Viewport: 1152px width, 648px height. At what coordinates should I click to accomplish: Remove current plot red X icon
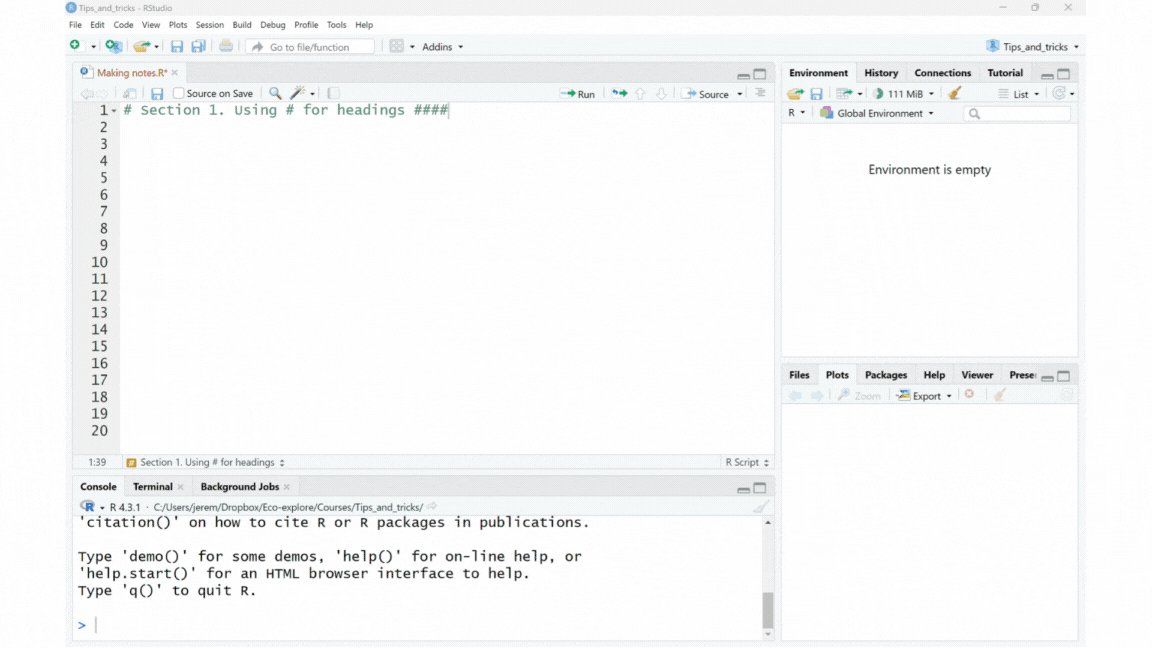point(969,395)
